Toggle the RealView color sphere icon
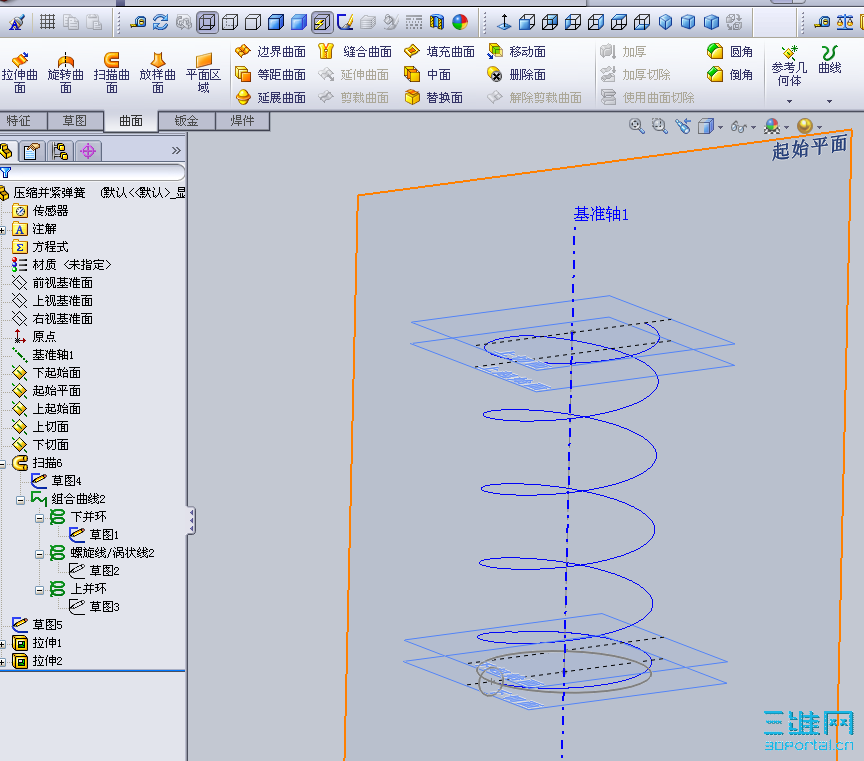The image size is (864, 761). tap(460, 23)
